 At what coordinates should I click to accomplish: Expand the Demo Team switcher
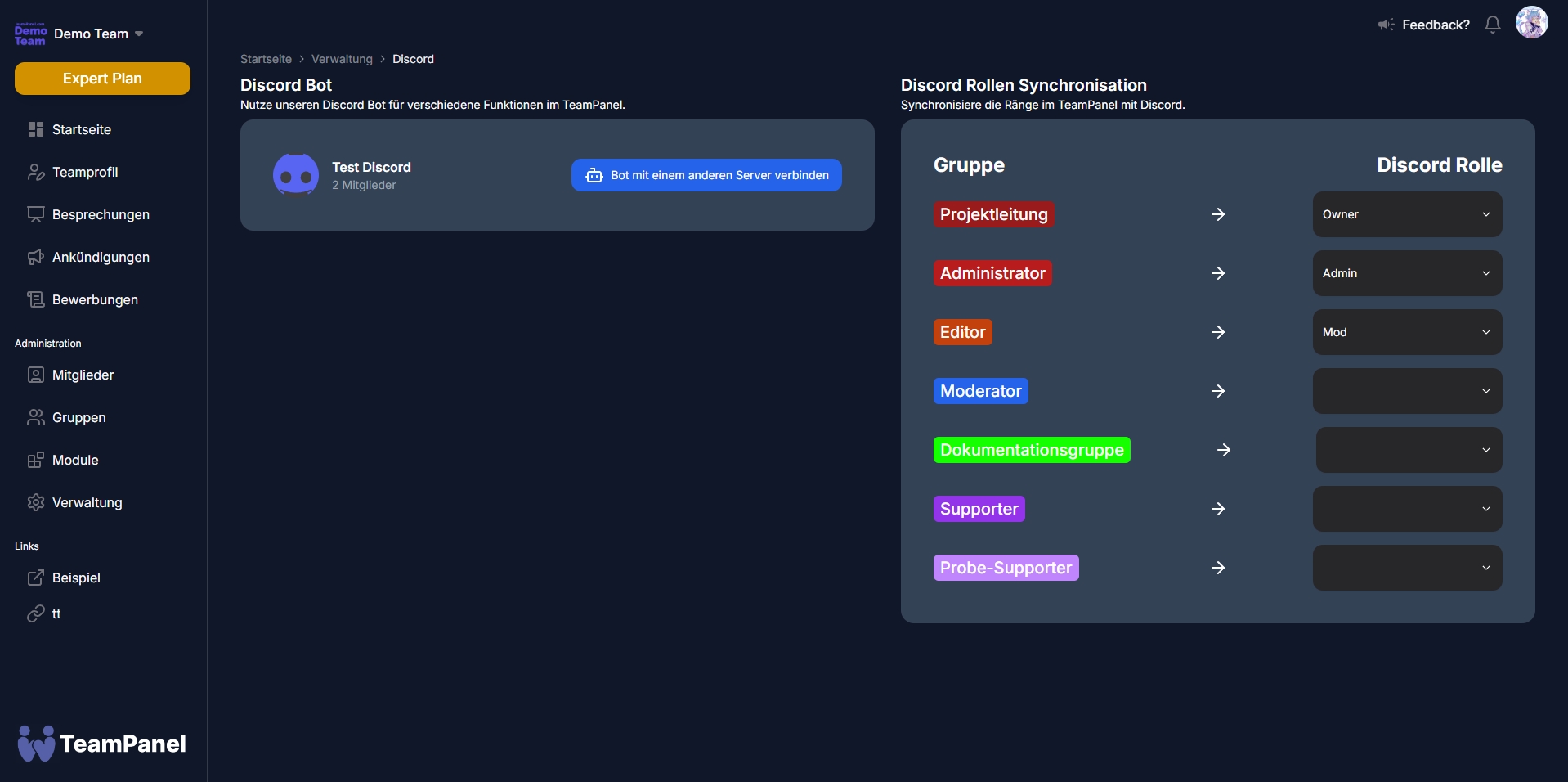click(98, 34)
